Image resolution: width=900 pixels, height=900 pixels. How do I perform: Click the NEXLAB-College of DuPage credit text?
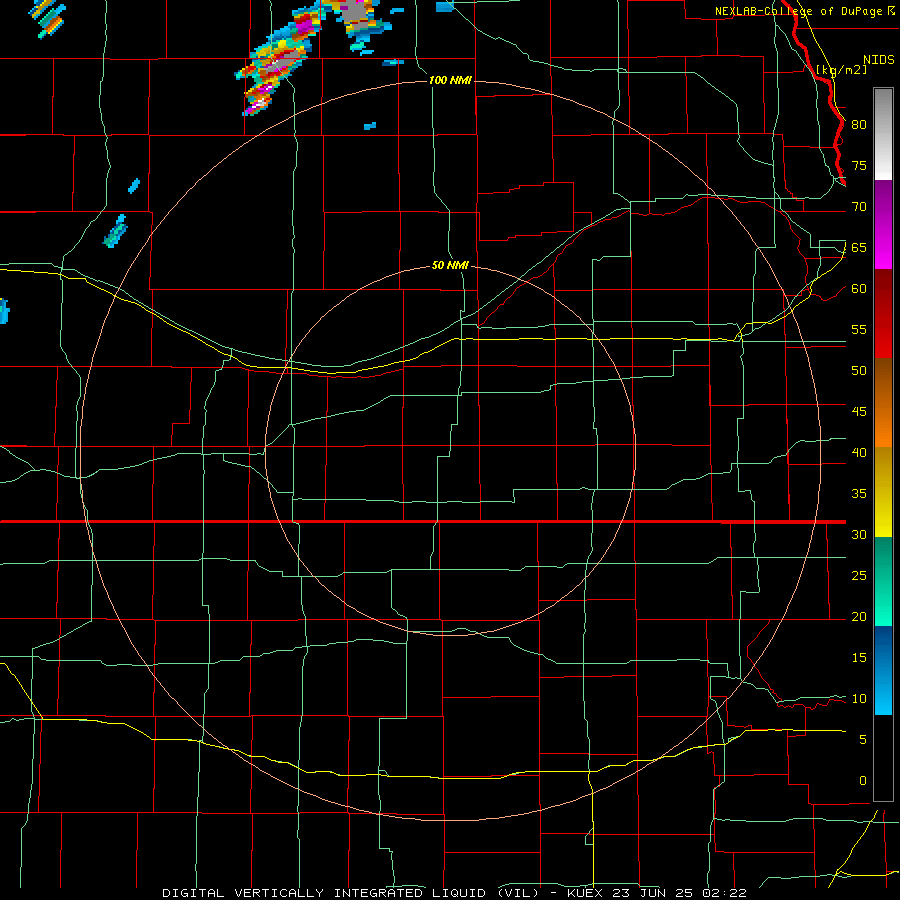coord(804,11)
